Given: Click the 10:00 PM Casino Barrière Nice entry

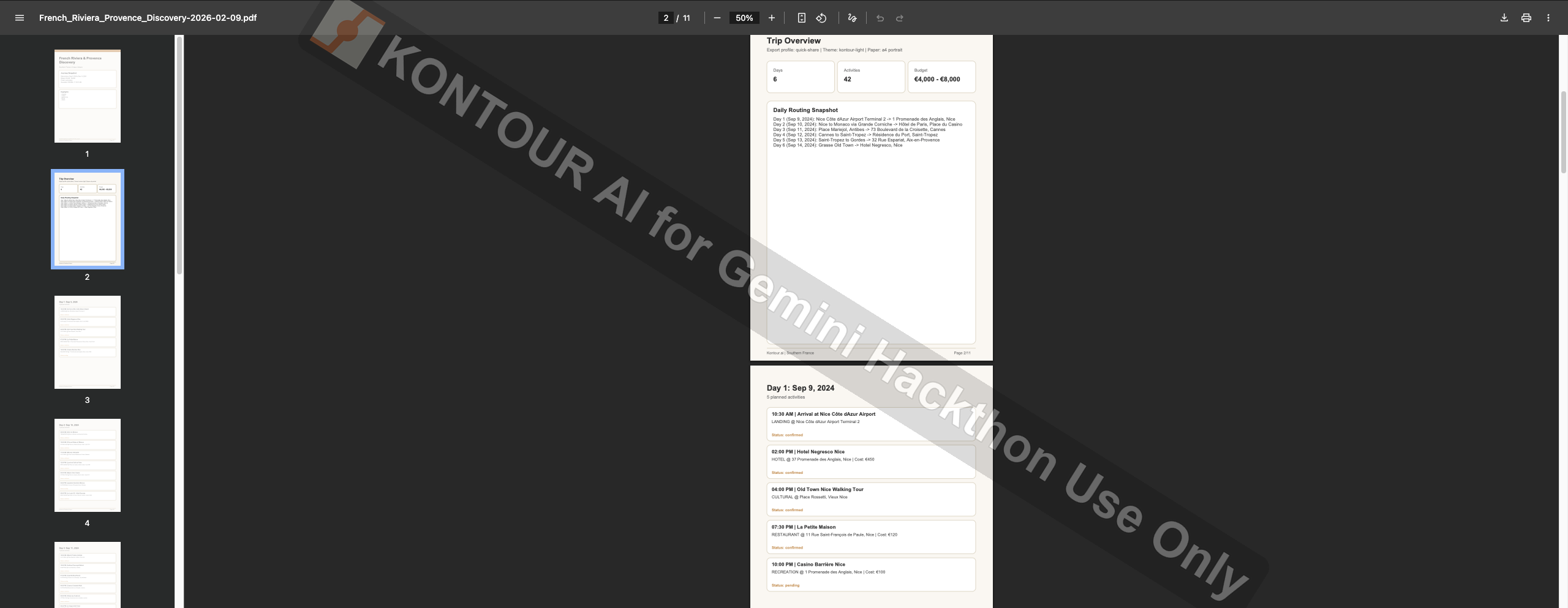Looking at the screenshot, I should pos(870,574).
